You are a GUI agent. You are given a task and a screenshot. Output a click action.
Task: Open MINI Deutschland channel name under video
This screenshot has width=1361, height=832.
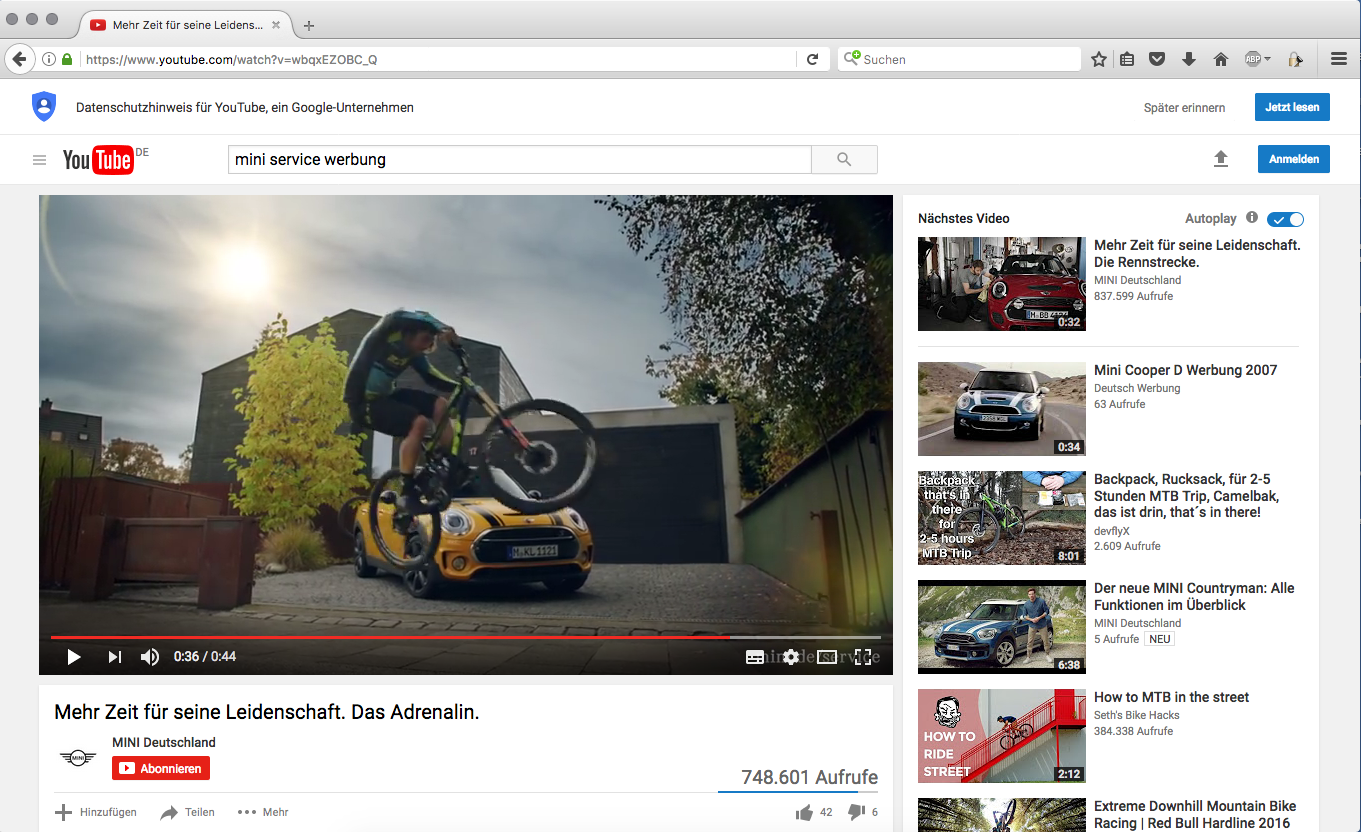coord(164,743)
